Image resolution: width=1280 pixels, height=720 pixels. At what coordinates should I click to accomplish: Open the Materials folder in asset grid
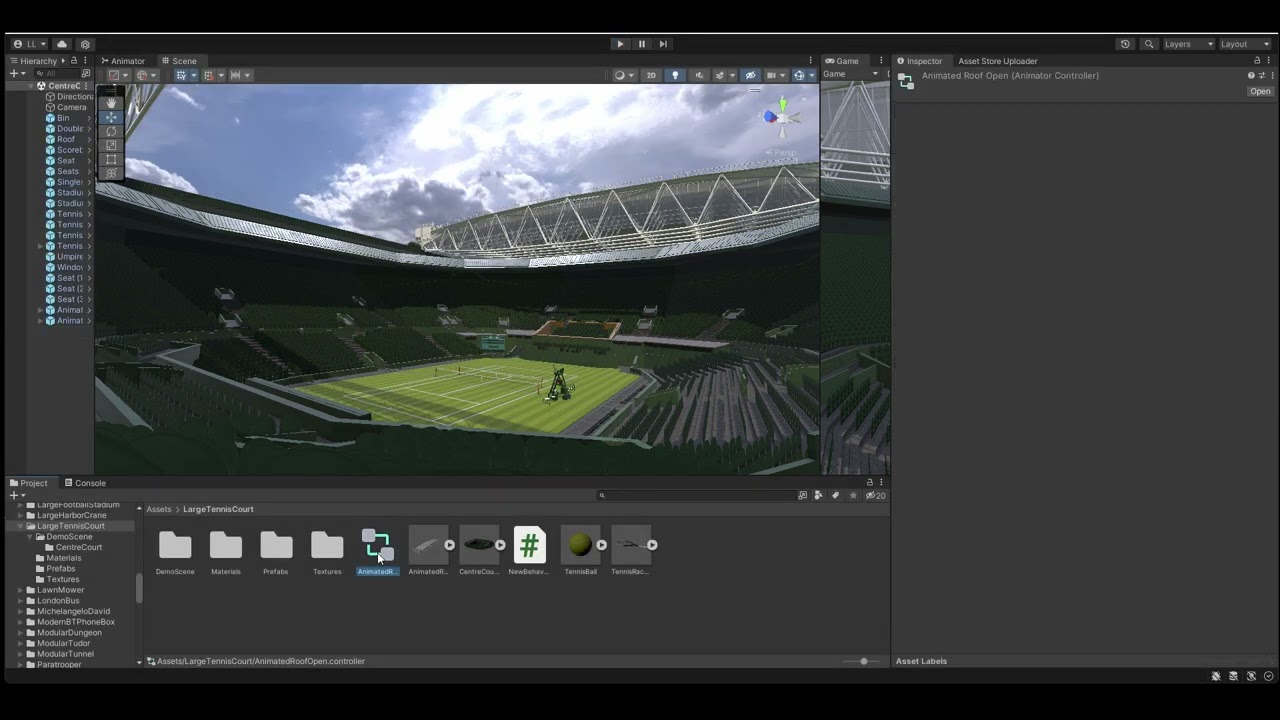coord(226,545)
